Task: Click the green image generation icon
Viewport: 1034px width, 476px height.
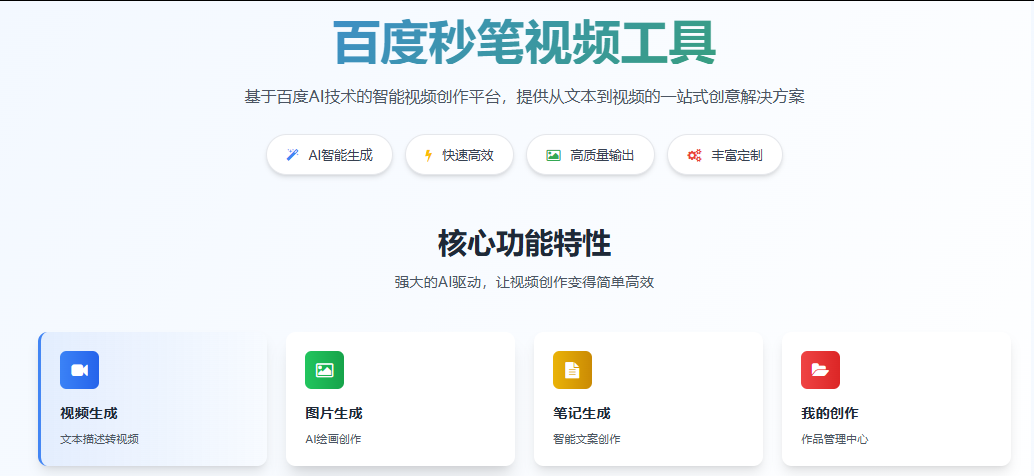Action: [x=324, y=370]
